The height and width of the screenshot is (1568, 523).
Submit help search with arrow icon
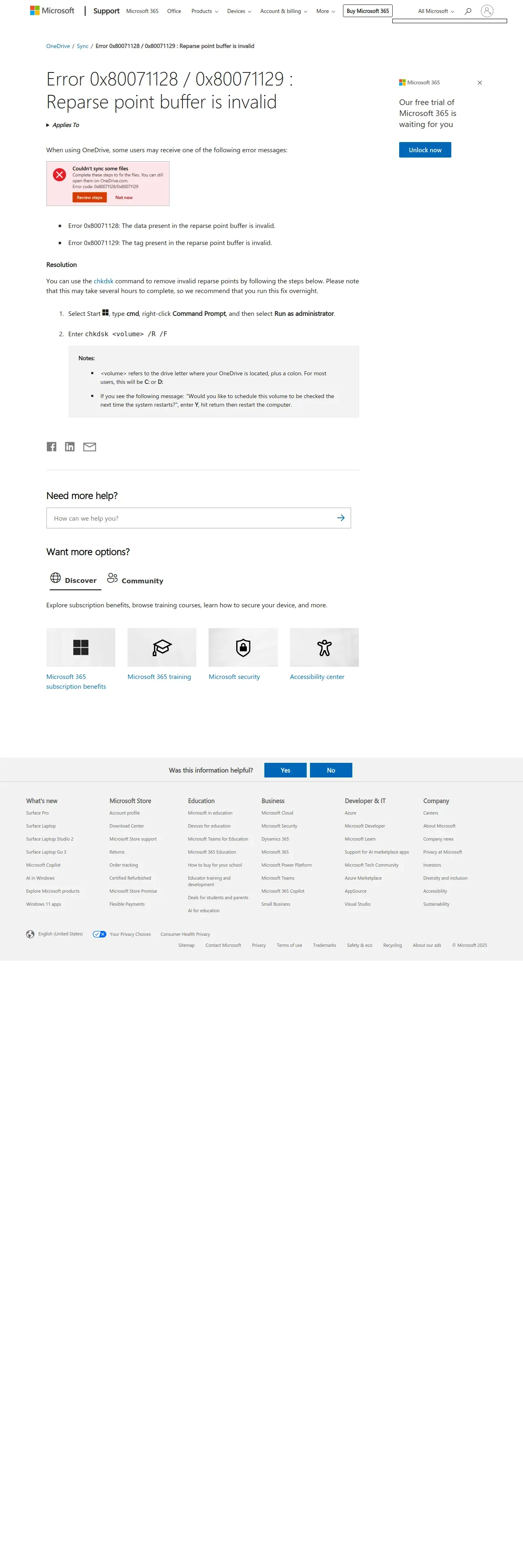(341, 518)
